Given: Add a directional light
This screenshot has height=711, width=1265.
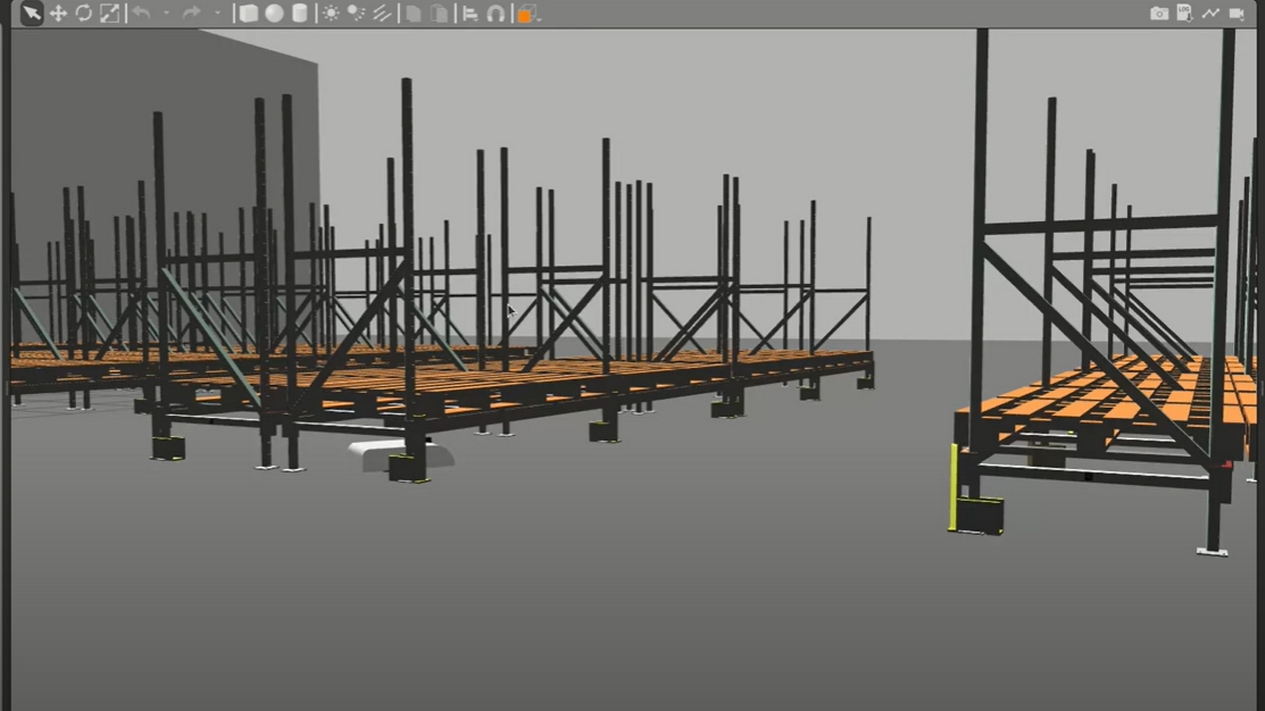Looking at the screenshot, I should click(x=382, y=13).
